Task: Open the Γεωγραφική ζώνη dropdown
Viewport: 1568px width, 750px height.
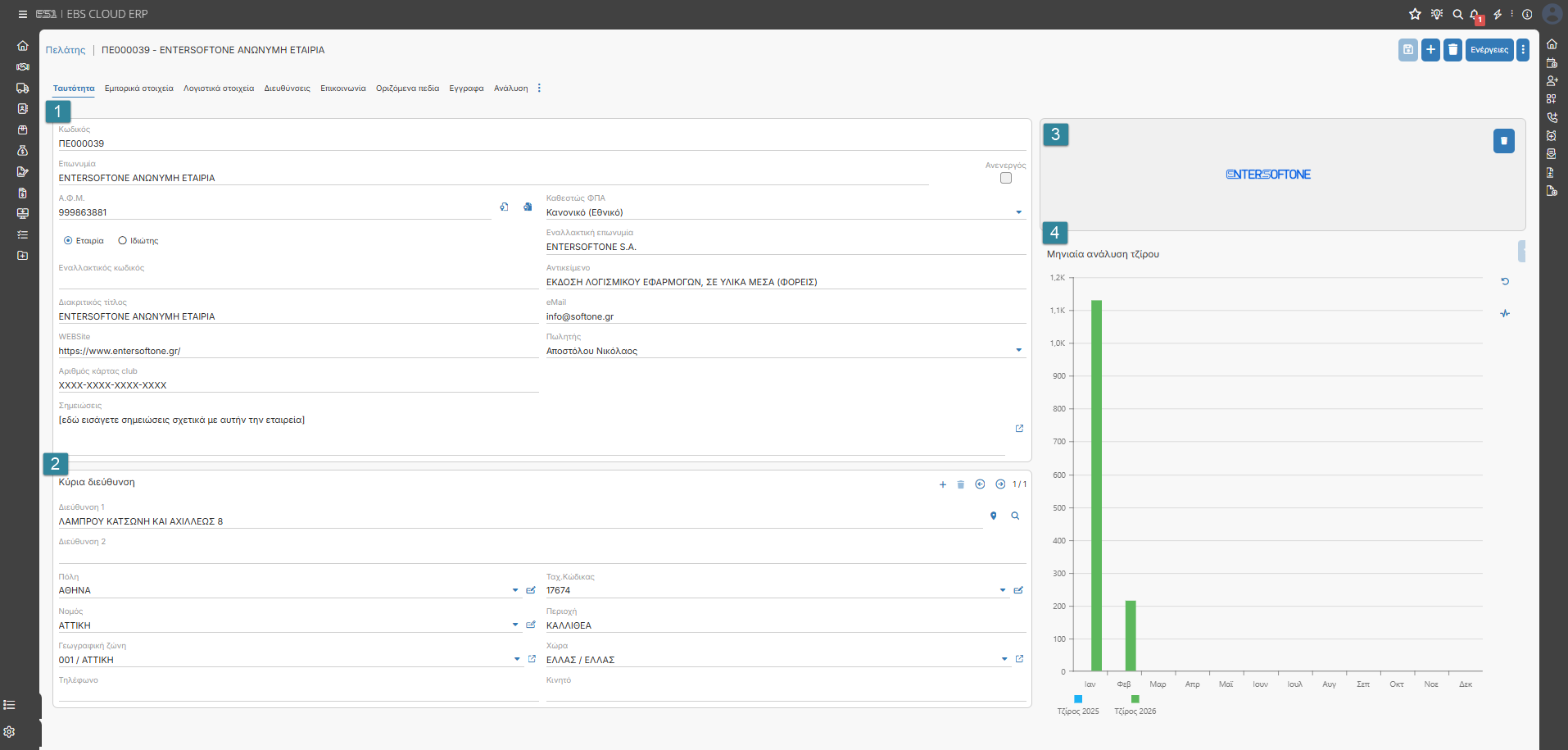Action: tap(517, 659)
